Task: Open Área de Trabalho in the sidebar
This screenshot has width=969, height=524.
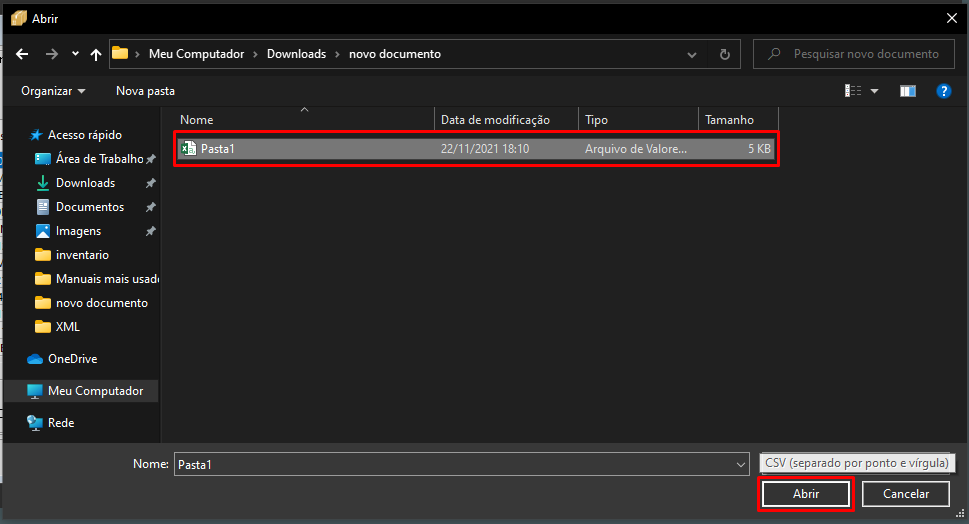Action: pos(99,159)
